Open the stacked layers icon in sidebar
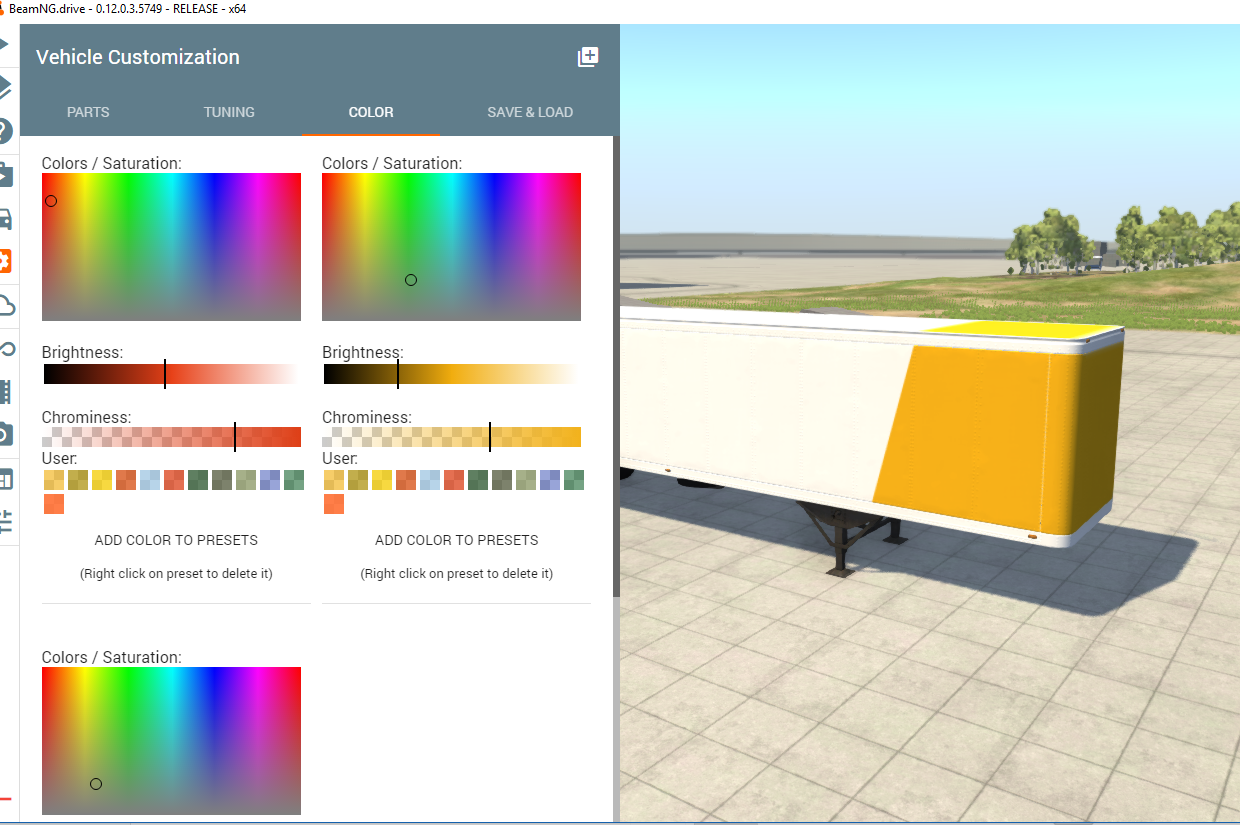Screen dimensions: 1240x825 coord(5,88)
